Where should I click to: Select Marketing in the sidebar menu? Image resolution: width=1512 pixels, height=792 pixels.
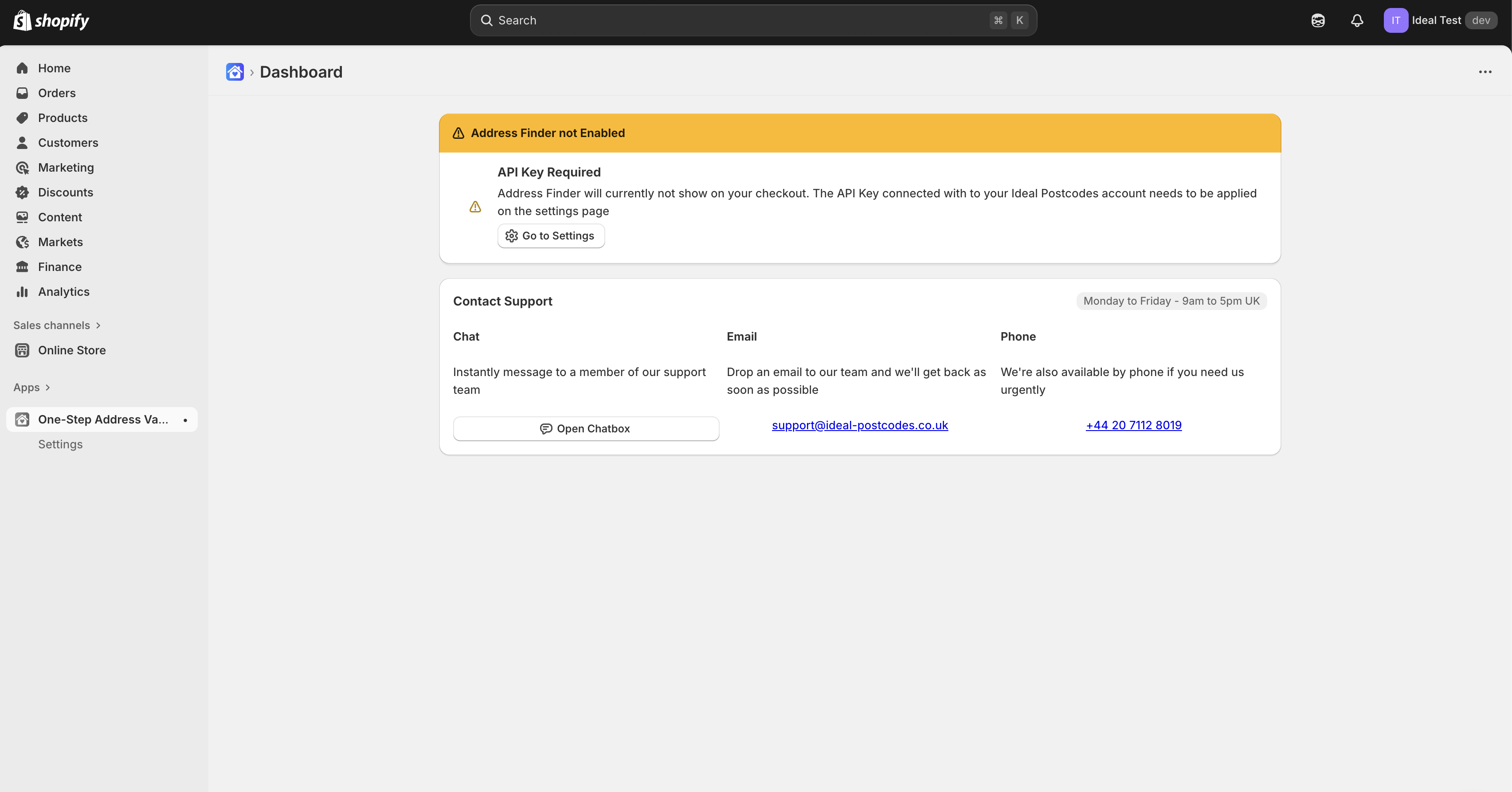(x=66, y=167)
